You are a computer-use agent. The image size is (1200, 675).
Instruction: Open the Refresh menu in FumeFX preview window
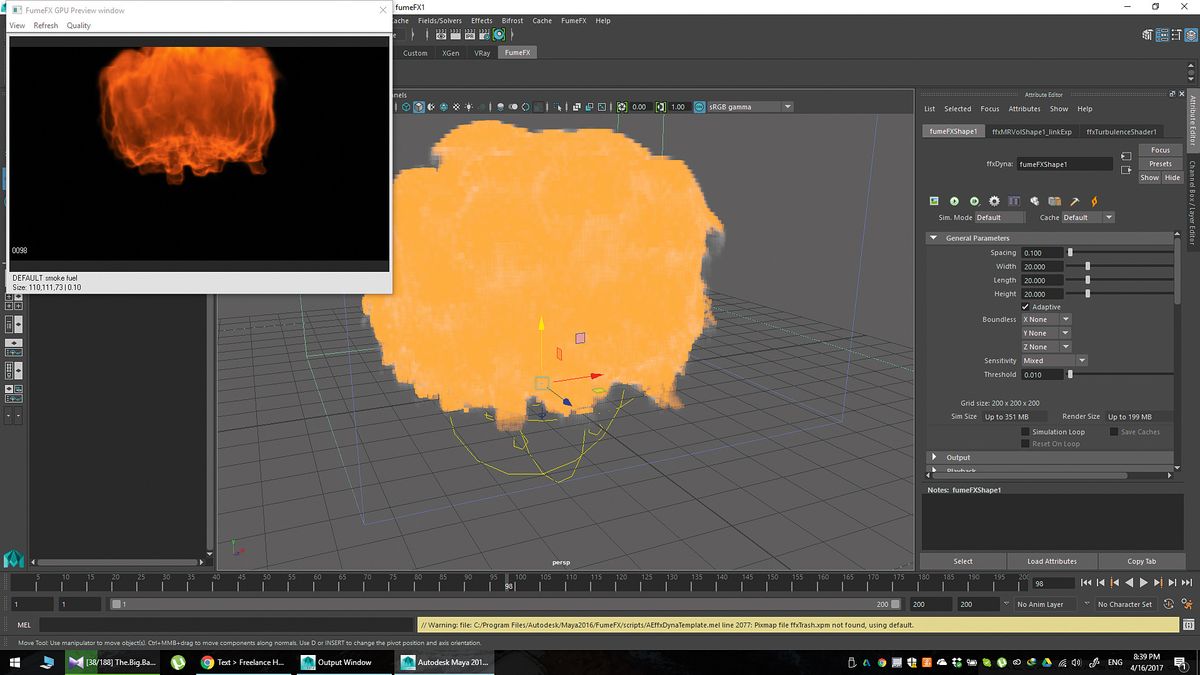pos(45,25)
